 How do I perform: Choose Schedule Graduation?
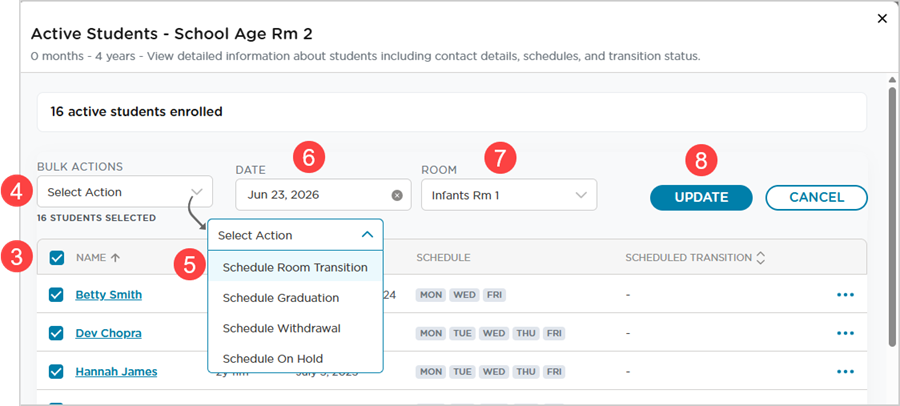(295, 298)
